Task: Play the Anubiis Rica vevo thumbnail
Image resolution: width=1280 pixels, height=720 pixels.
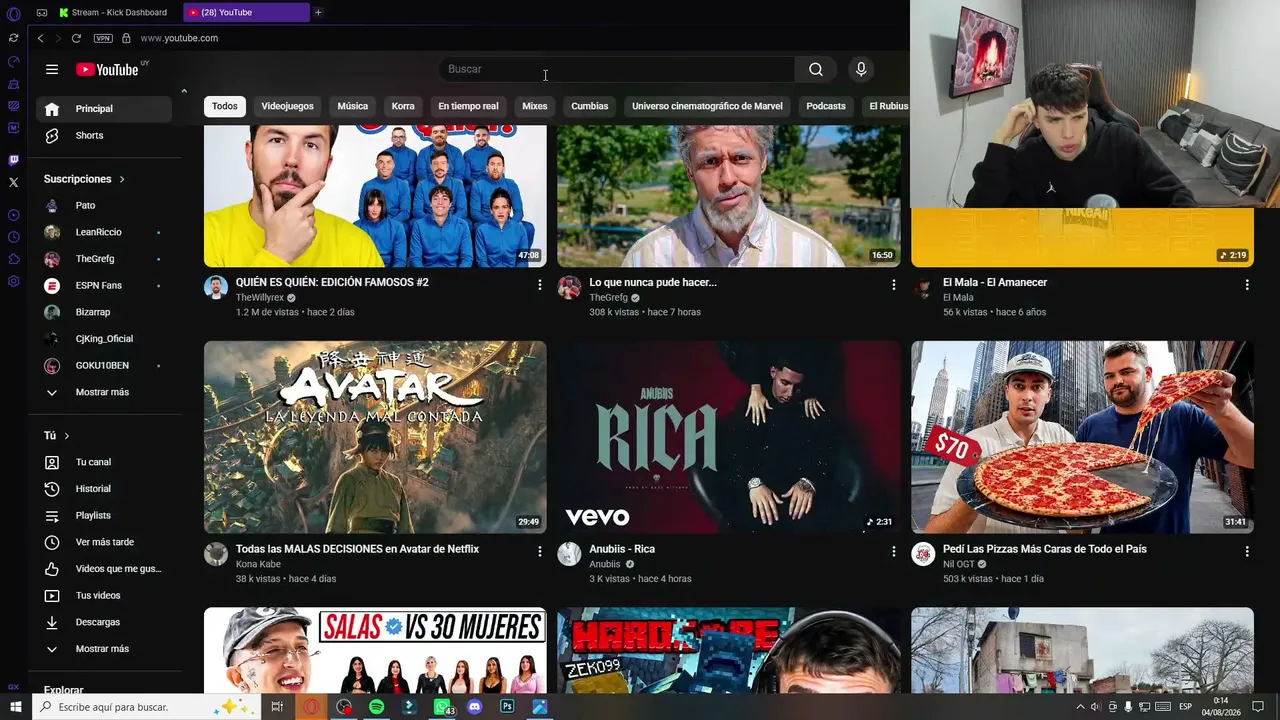Action: point(728,437)
